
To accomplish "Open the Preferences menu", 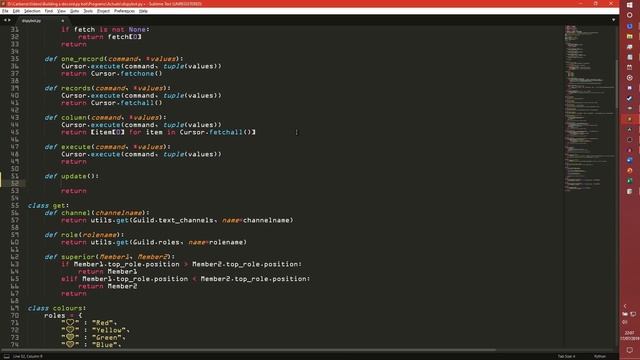I will click(x=124, y=11).
